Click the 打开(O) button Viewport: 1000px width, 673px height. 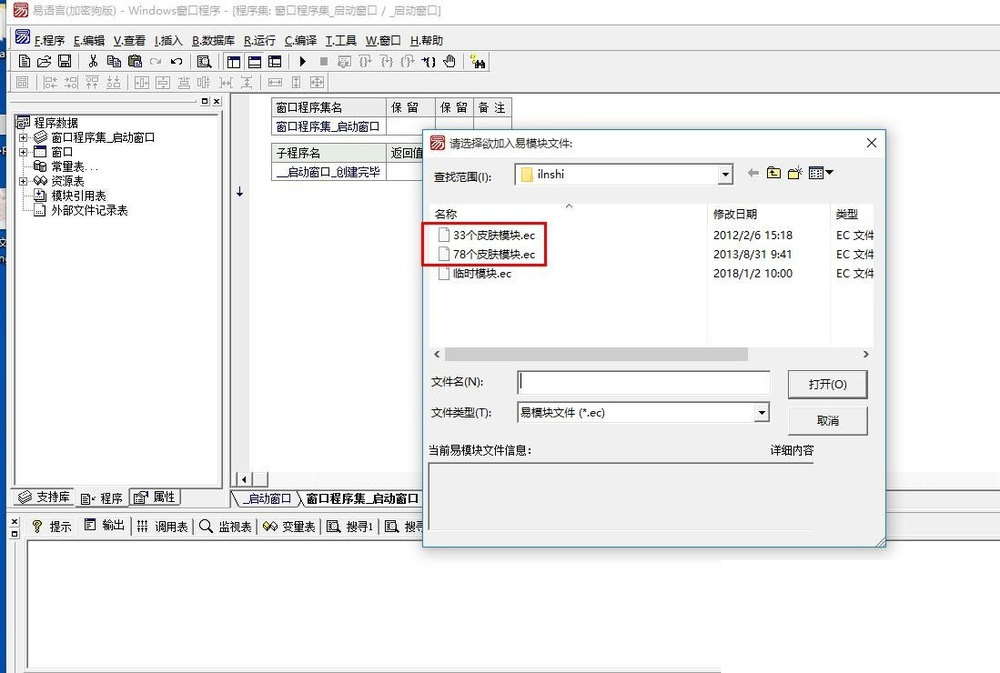tap(827, 384)
